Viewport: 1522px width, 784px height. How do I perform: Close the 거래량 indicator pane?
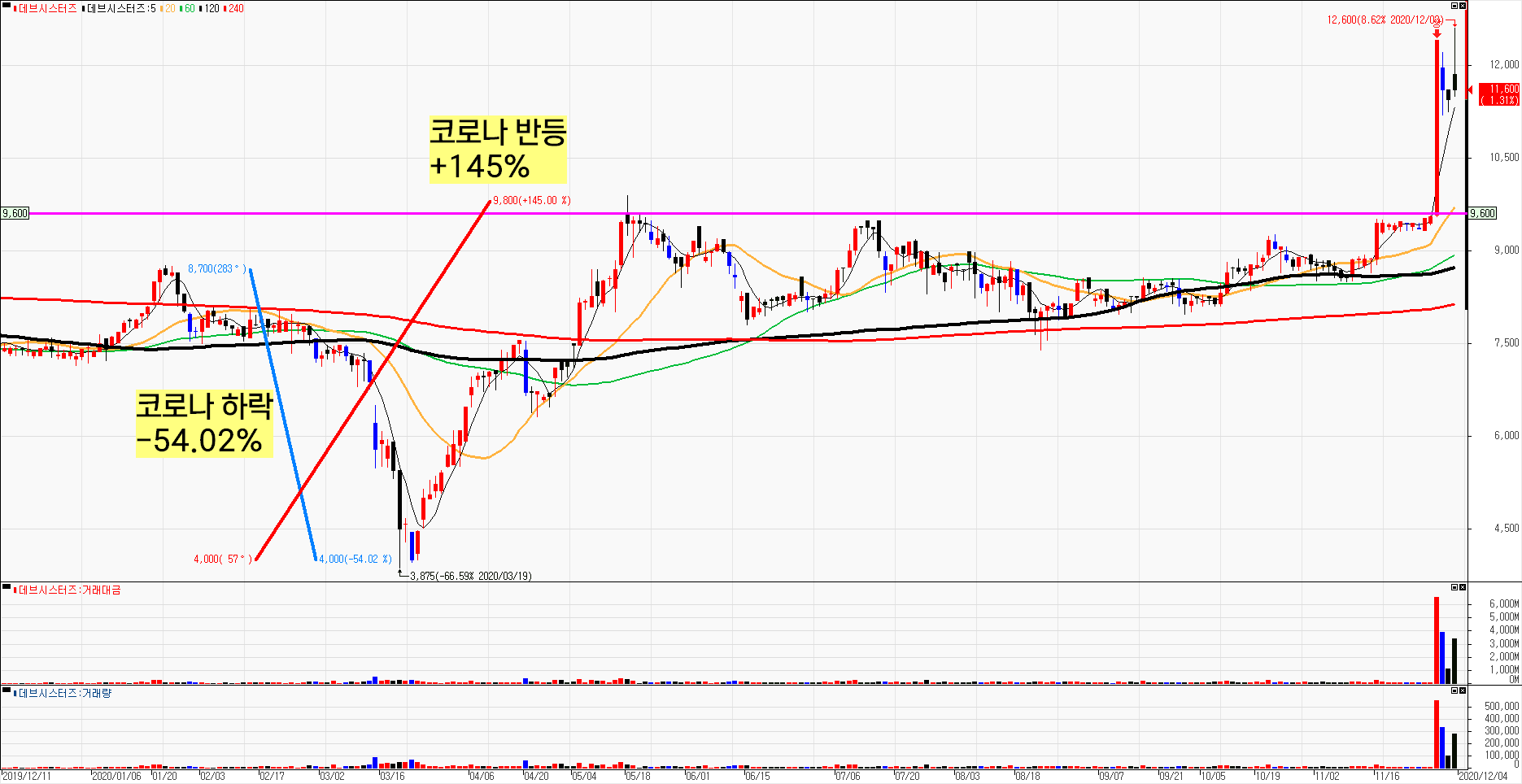click(1463, 690)
